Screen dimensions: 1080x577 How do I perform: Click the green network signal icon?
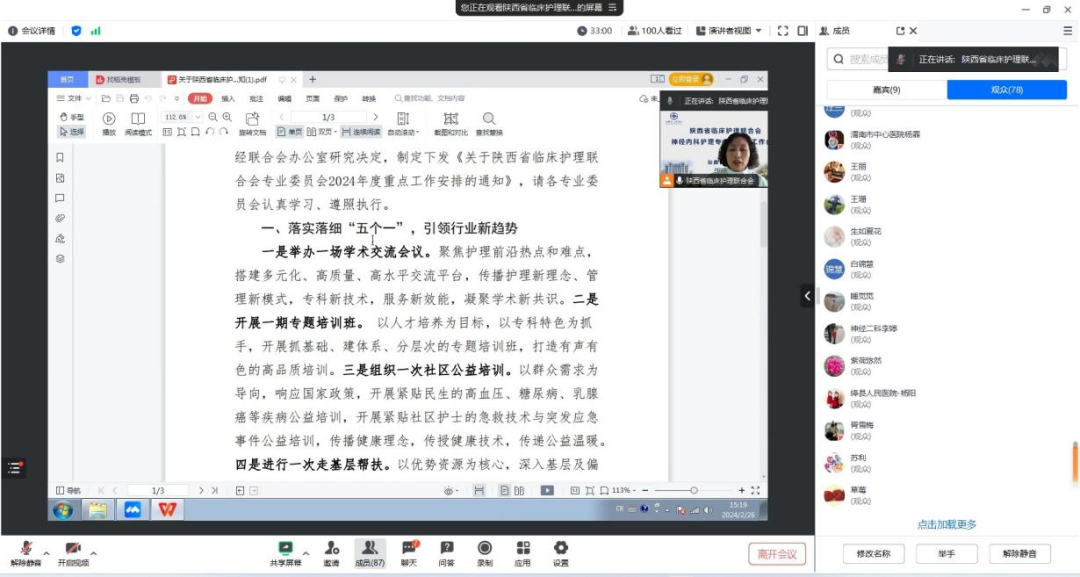[x=96, y=31]
